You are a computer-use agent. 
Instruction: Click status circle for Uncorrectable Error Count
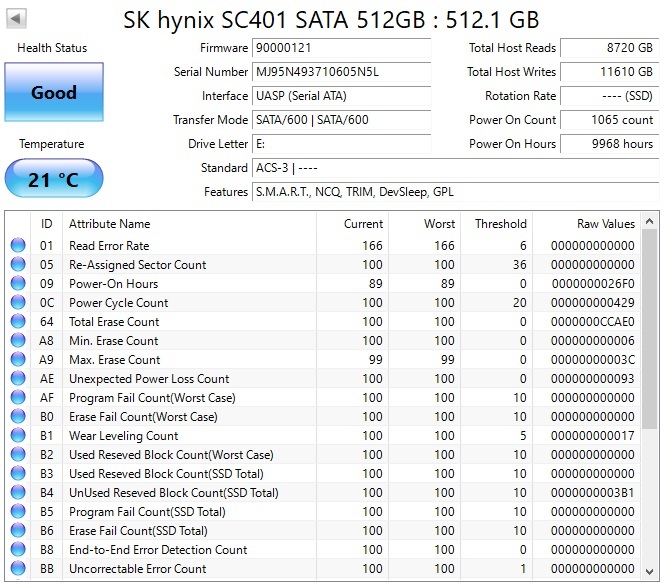pyautogui.click(x=18, y=568)
